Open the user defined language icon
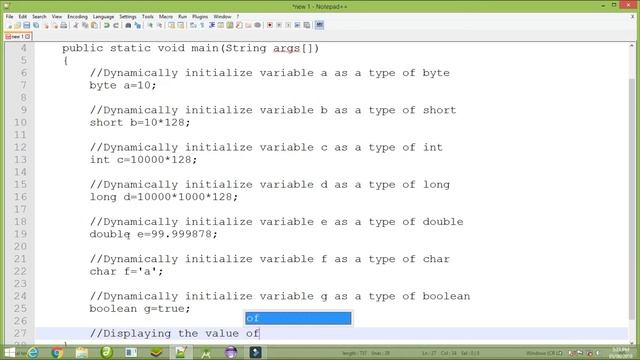 pos(221,25)
